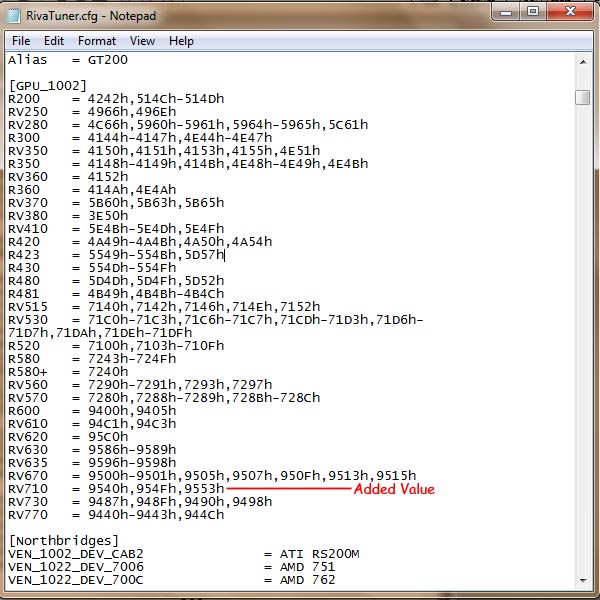Click the RV280 line values
This screenshot has height=600, width=600.
228,125
